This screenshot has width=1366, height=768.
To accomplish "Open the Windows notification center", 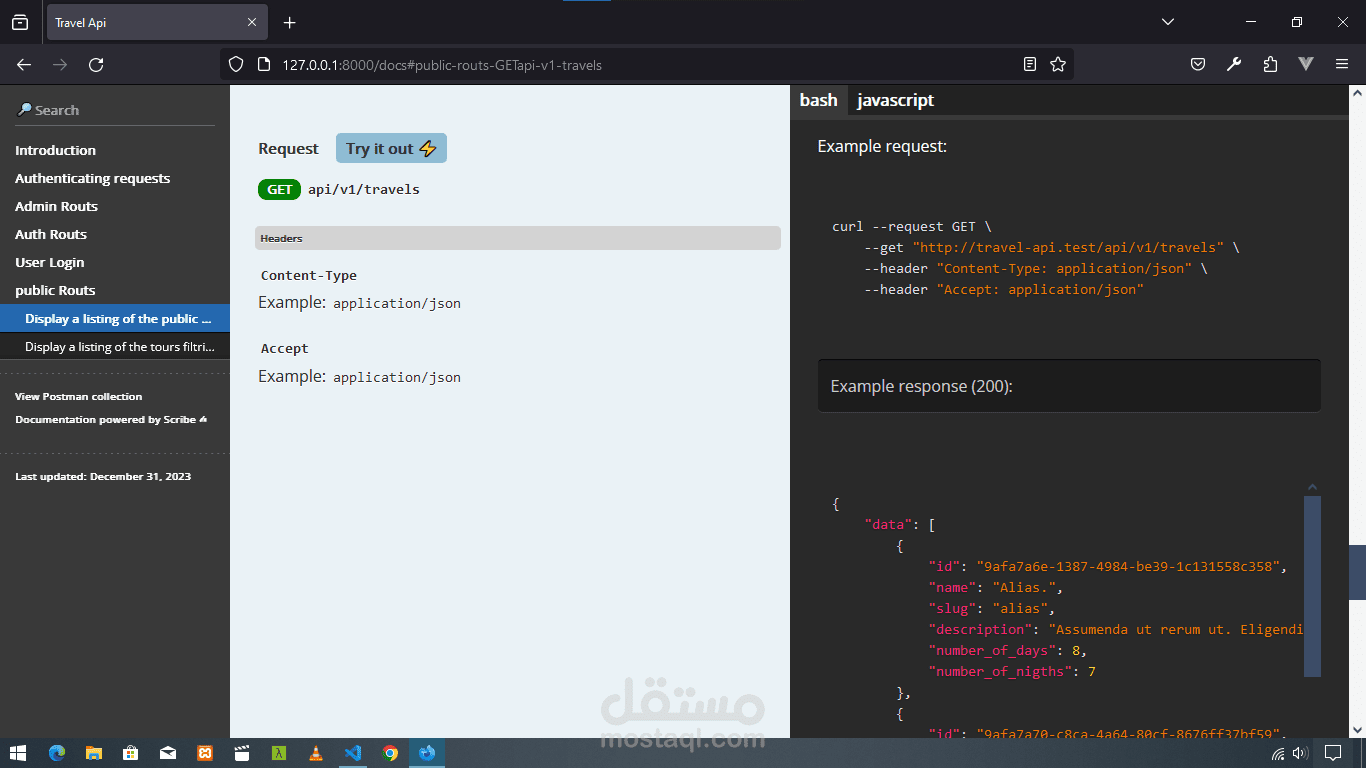I will click(x=1333, y=753).
